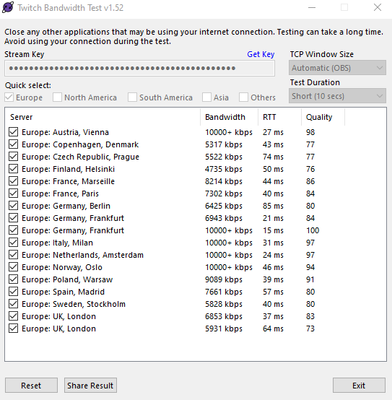Click the Exit button

359,385
